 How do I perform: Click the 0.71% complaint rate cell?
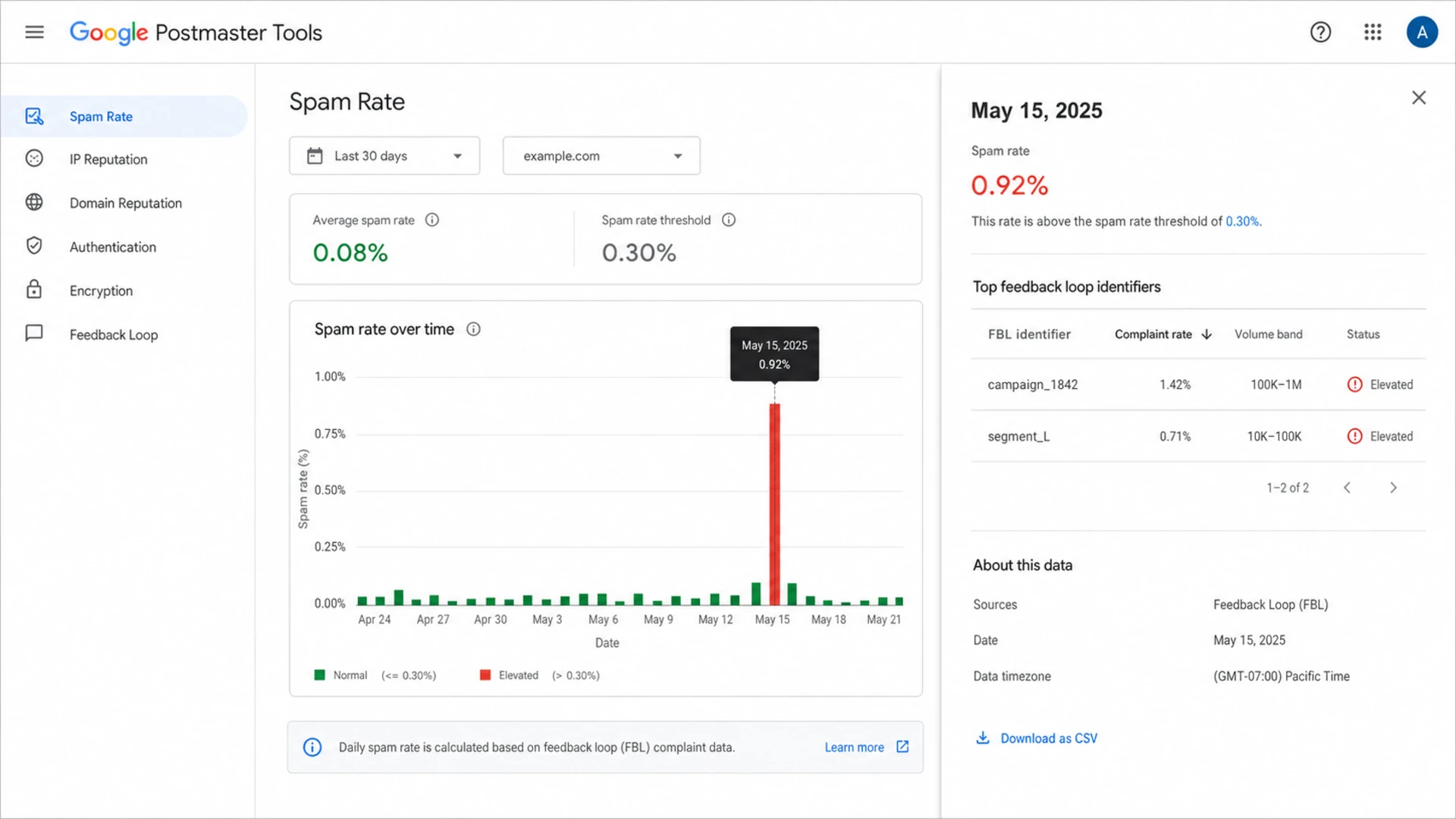[1175, 436]
